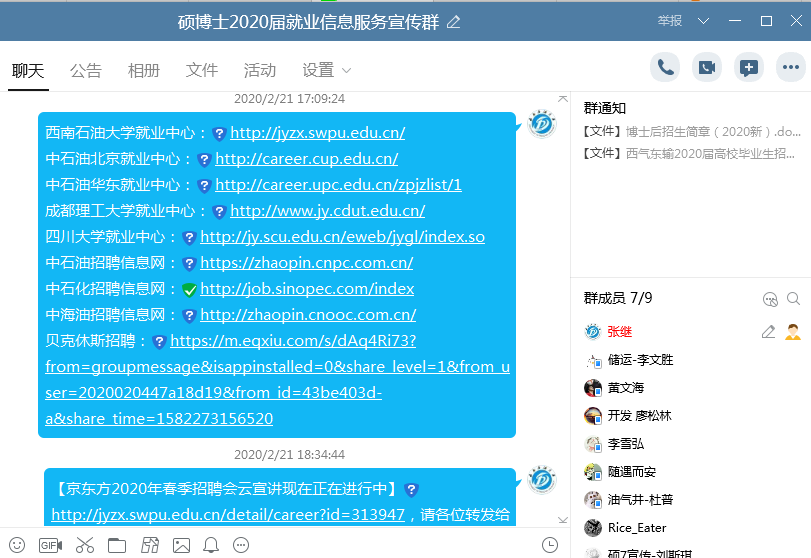Screen dimensions: 811x558
Task: Open the emoji picker
Action: [17, 545]
